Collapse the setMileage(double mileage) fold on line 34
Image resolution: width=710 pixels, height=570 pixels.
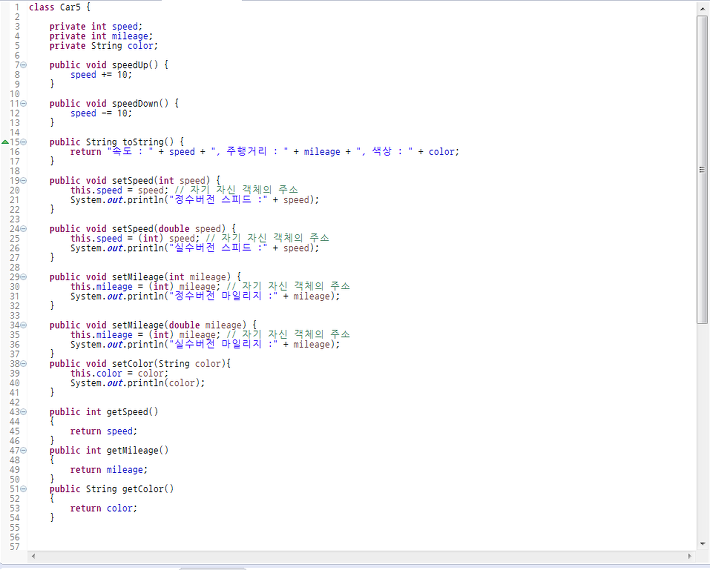[x=24, y=325]
